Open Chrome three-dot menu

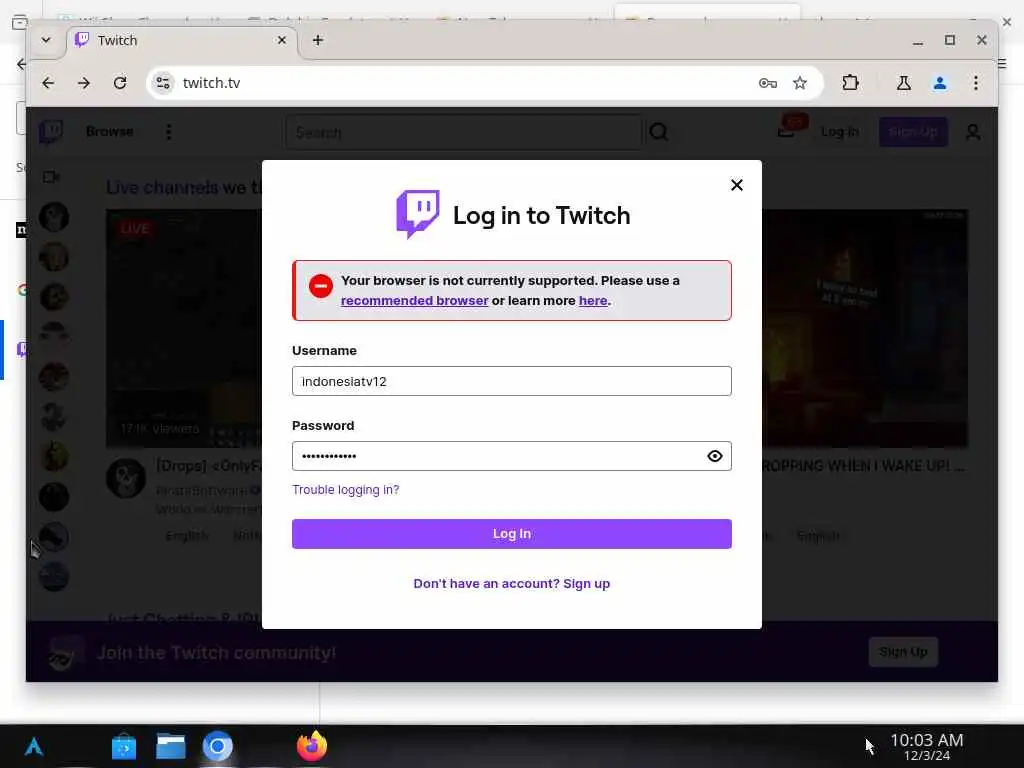976,83
